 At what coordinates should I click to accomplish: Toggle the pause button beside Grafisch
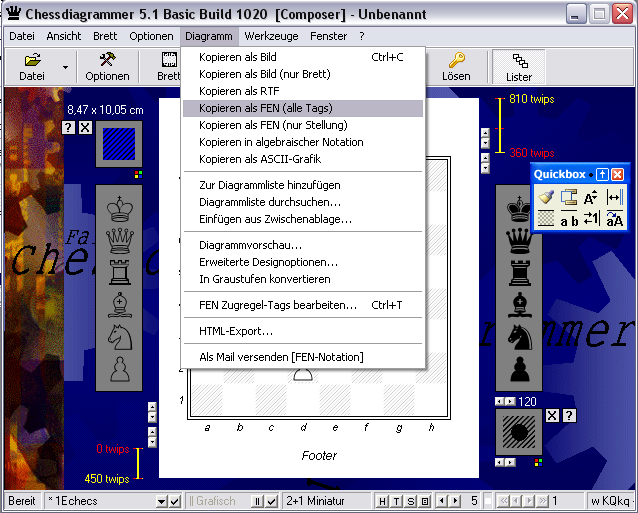click(x=257, y=502)
